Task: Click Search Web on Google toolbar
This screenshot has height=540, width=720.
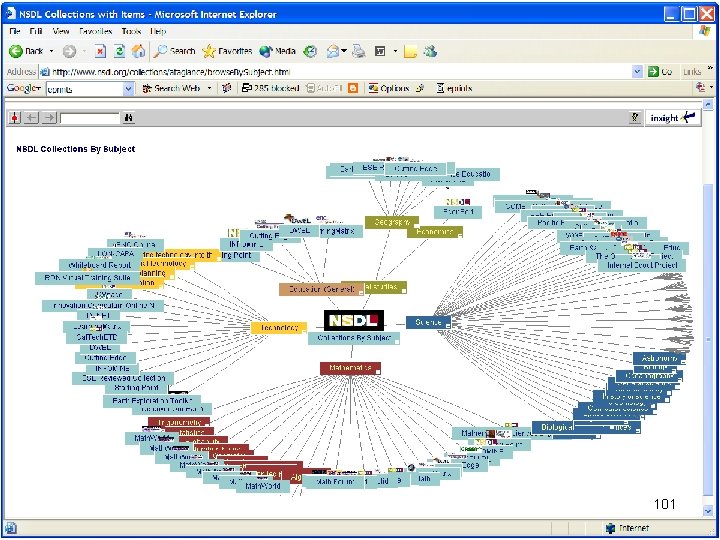Action: pos(172,88)
